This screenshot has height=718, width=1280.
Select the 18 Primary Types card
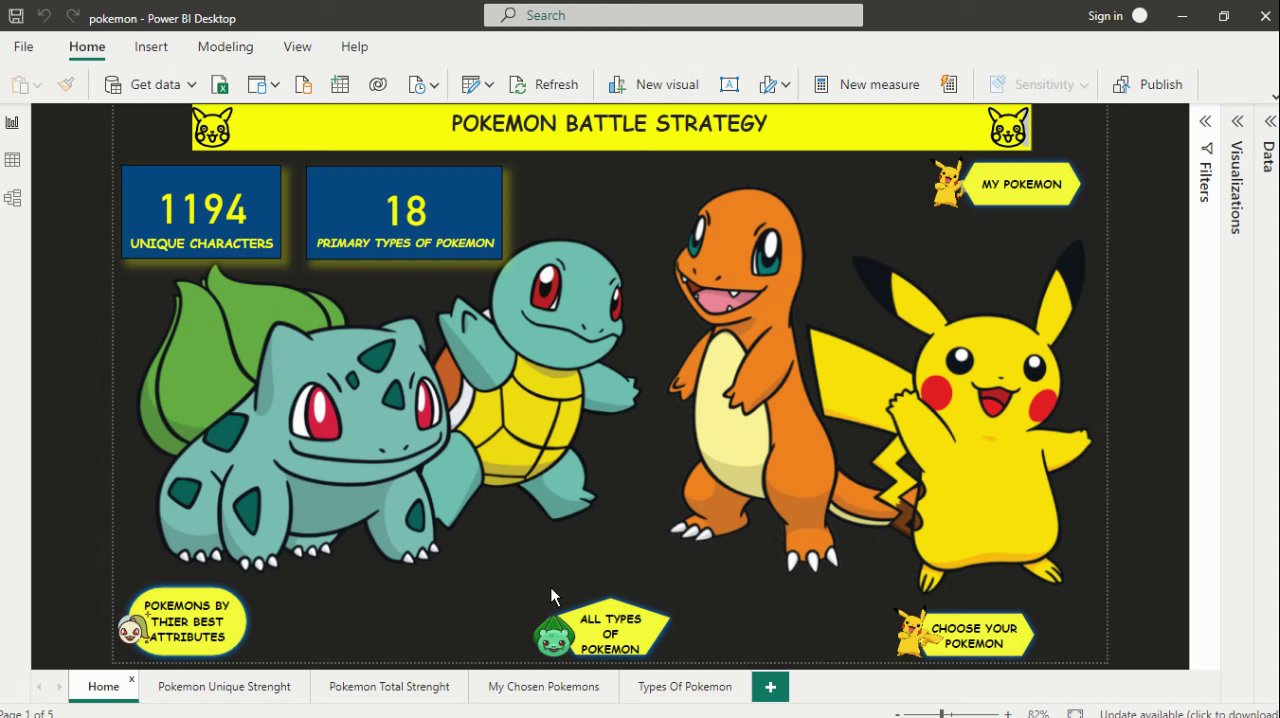[404, 213]
